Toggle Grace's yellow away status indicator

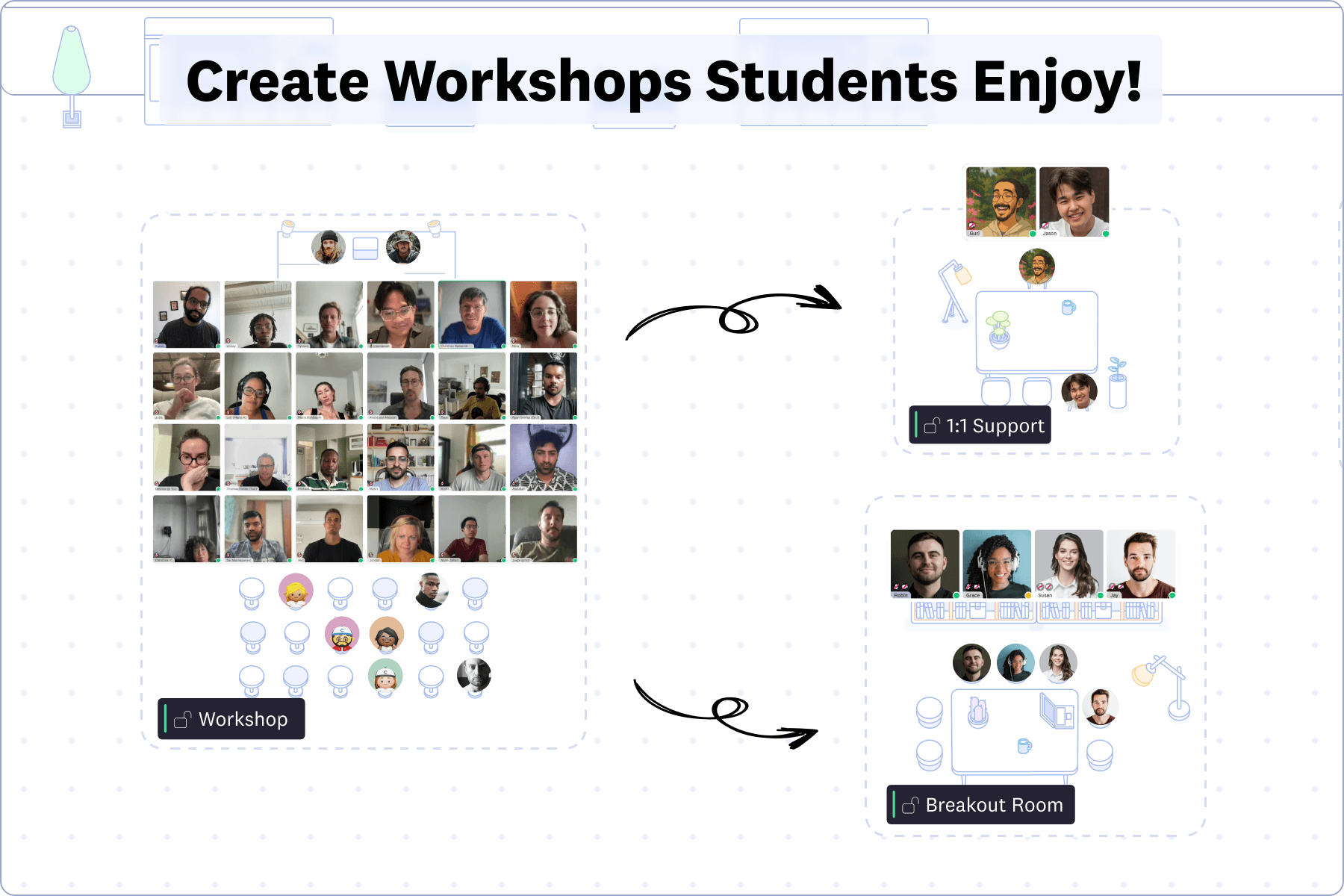click(1028, 596)
